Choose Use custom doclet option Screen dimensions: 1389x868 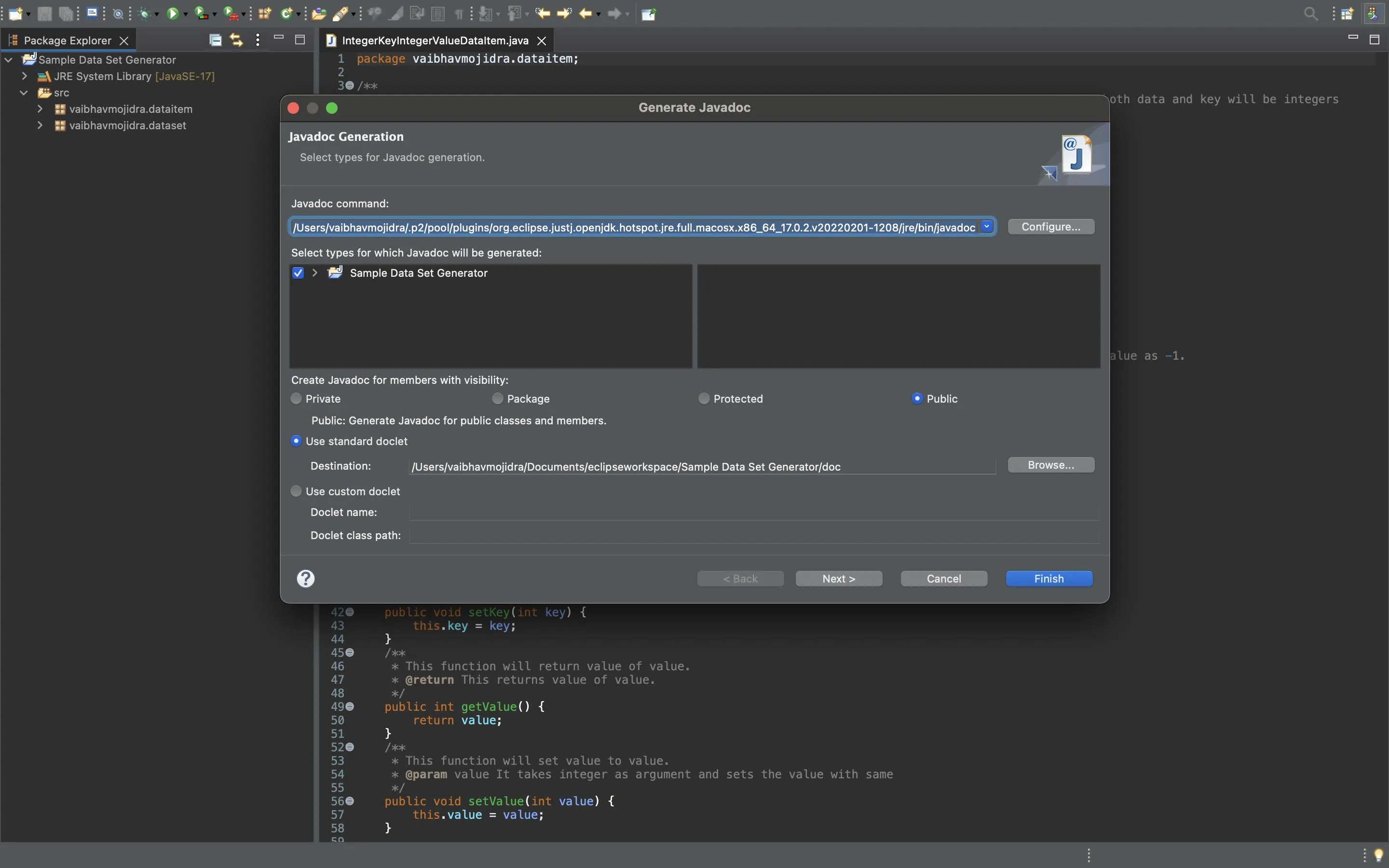(296, 491)
